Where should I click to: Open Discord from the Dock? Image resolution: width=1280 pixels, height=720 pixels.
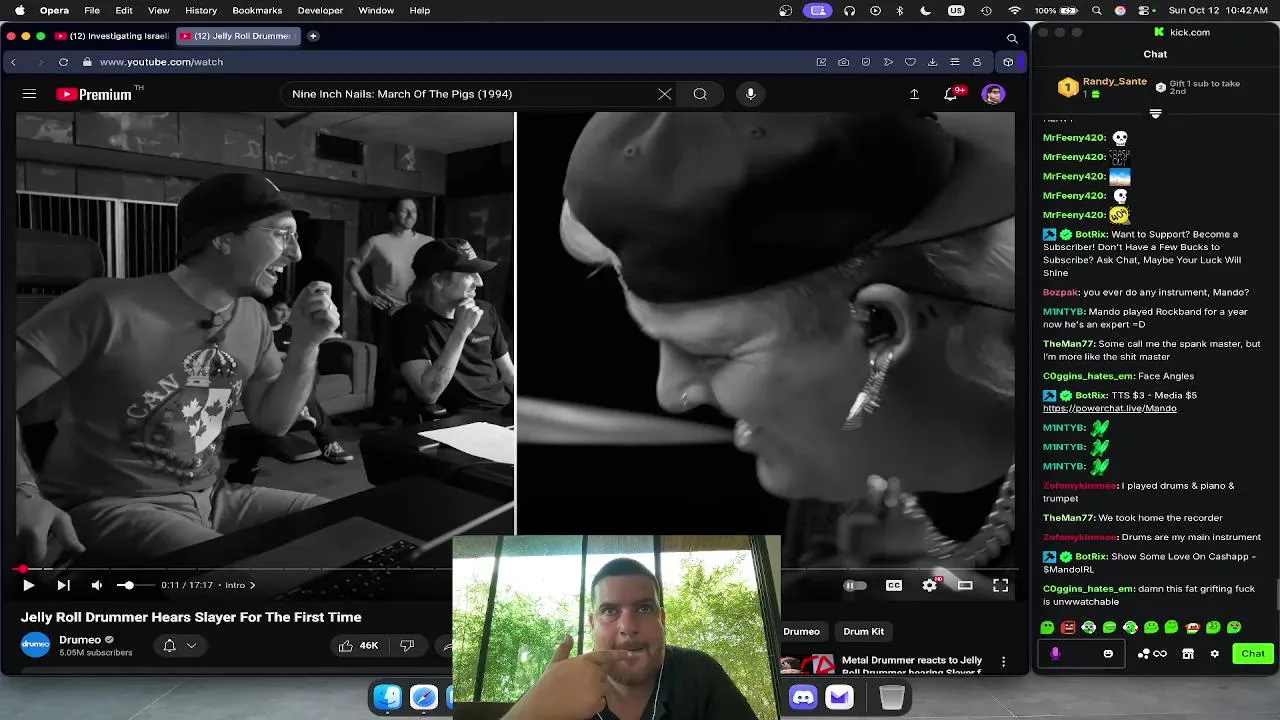tap(803, 696)
